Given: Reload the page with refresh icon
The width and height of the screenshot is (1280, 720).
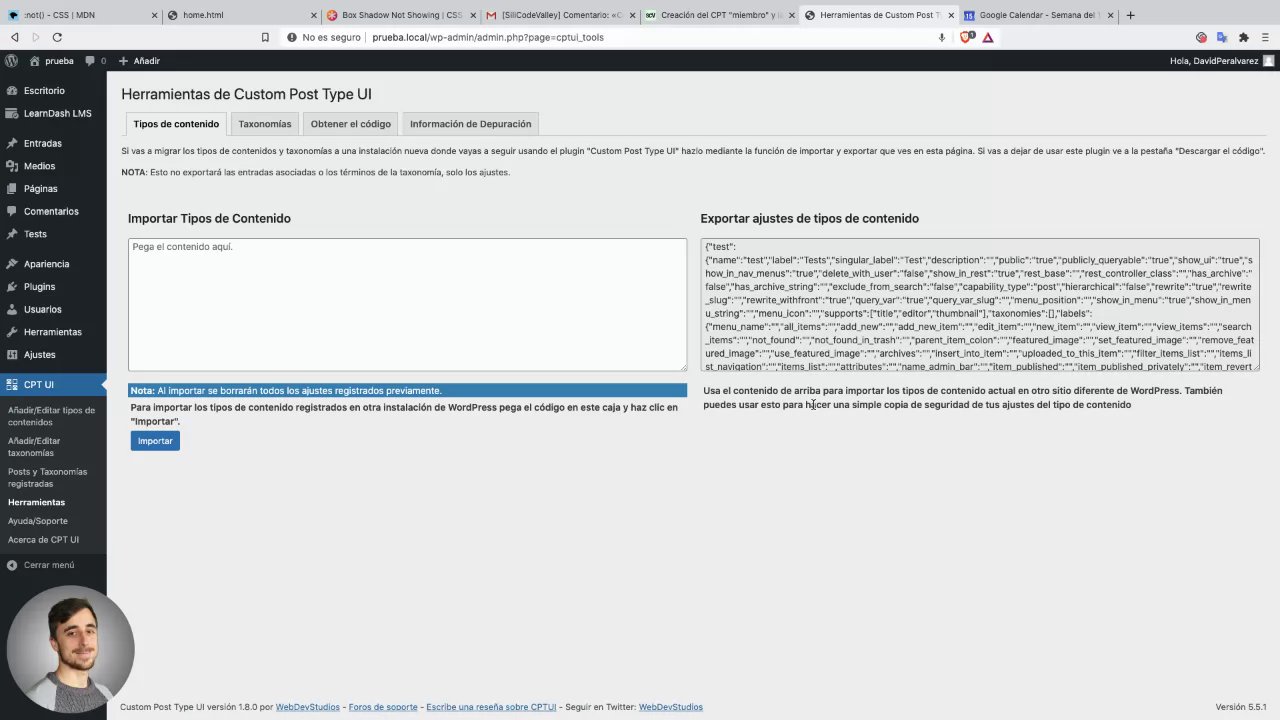Looking at the screenshot, I should (57, 37).
